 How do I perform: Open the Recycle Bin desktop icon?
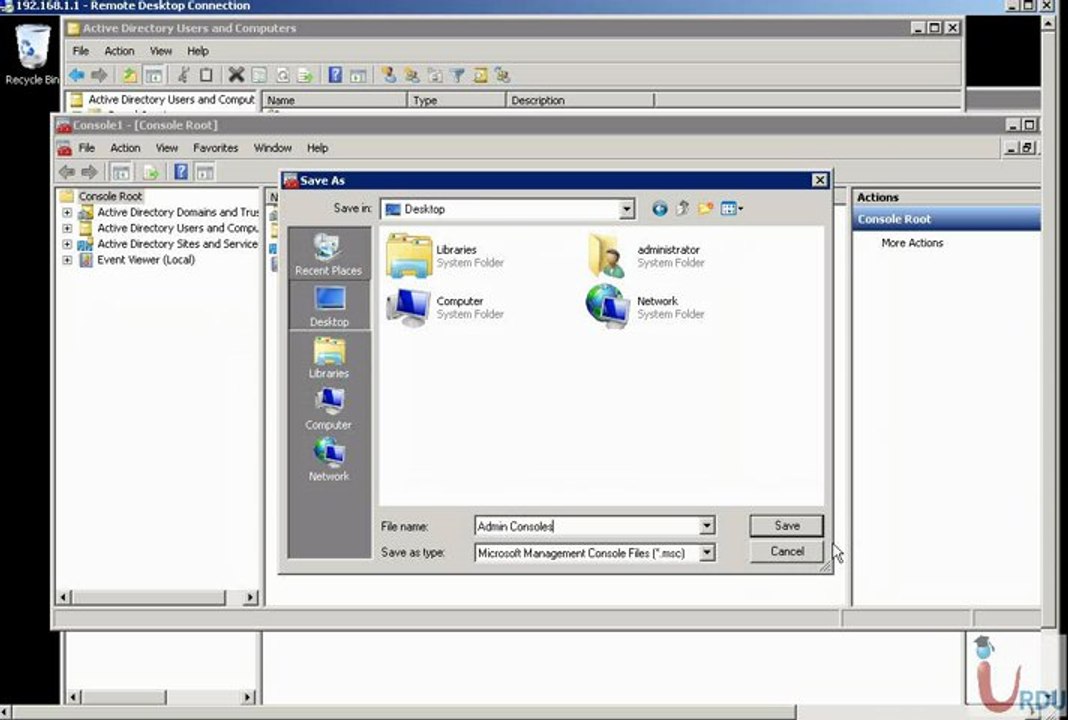(31, 54)
